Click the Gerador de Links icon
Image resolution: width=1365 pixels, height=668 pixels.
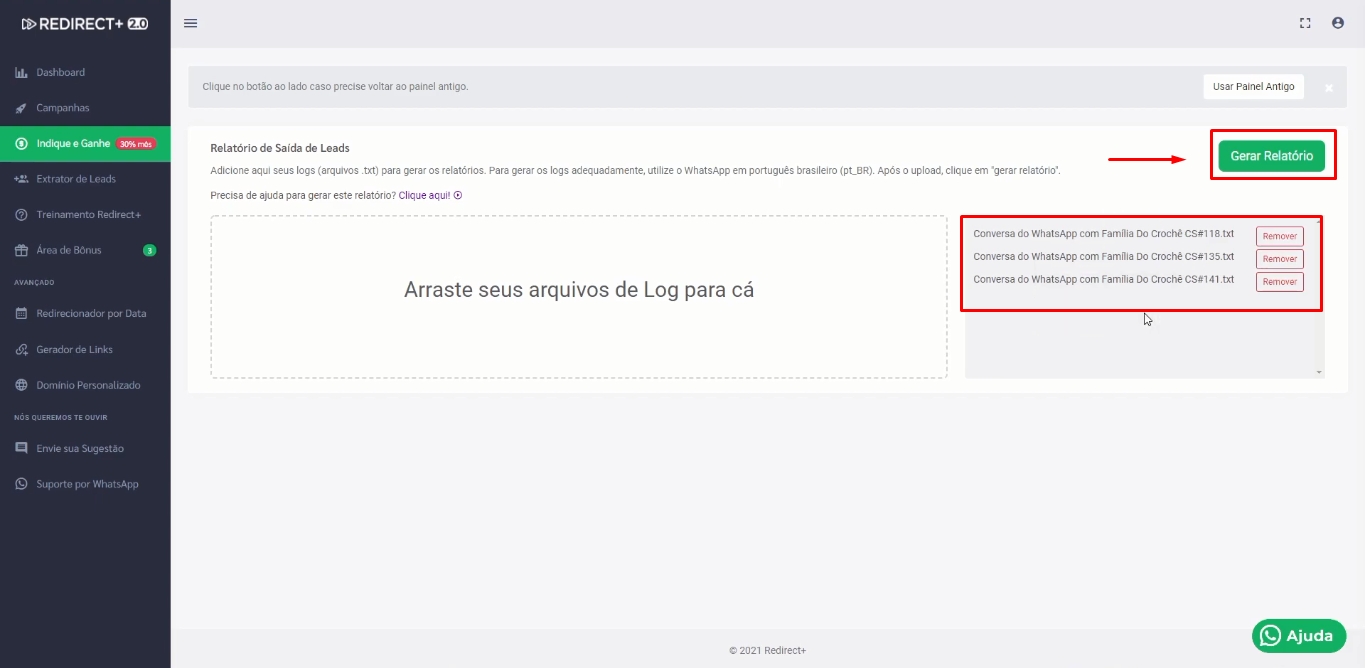pos(21,350)
